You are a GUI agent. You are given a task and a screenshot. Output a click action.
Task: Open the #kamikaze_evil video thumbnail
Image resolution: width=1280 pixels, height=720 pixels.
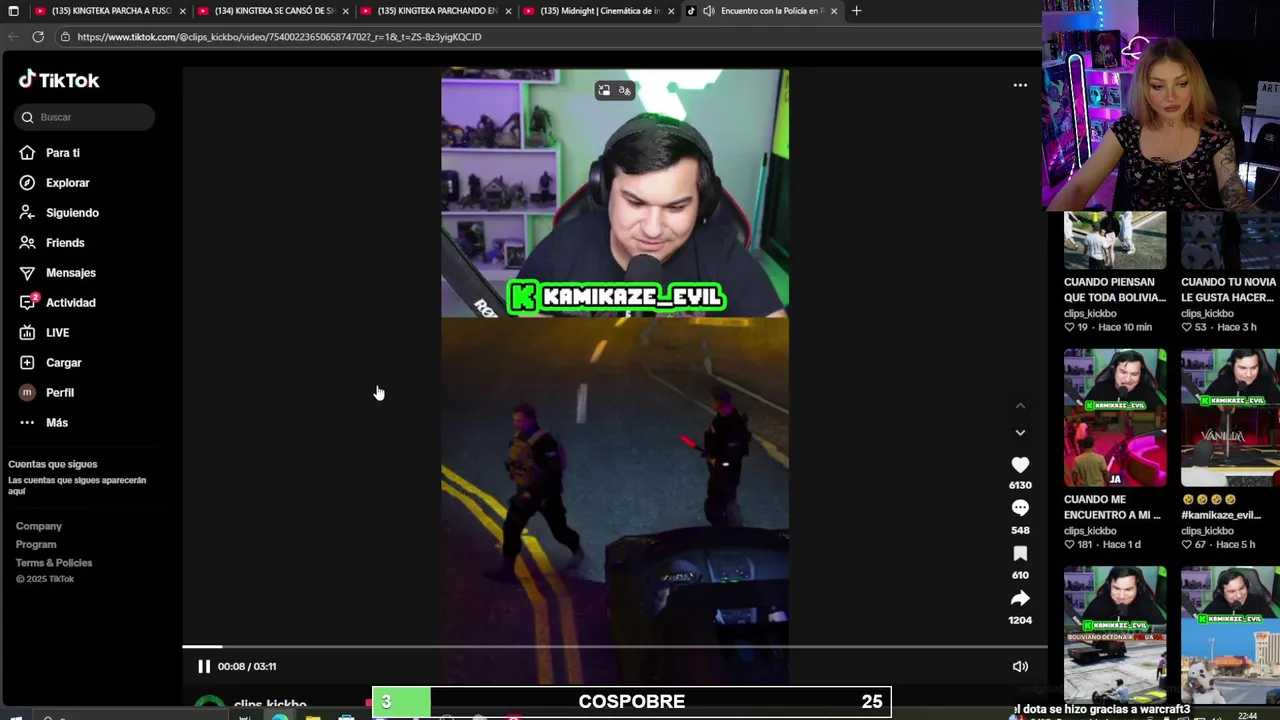1230,417
